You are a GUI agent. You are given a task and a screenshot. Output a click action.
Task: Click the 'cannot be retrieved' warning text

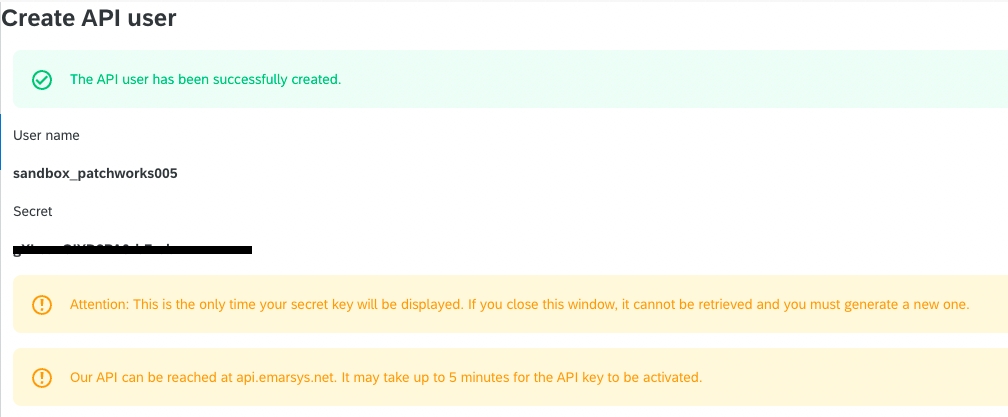(x=693, y=304)
